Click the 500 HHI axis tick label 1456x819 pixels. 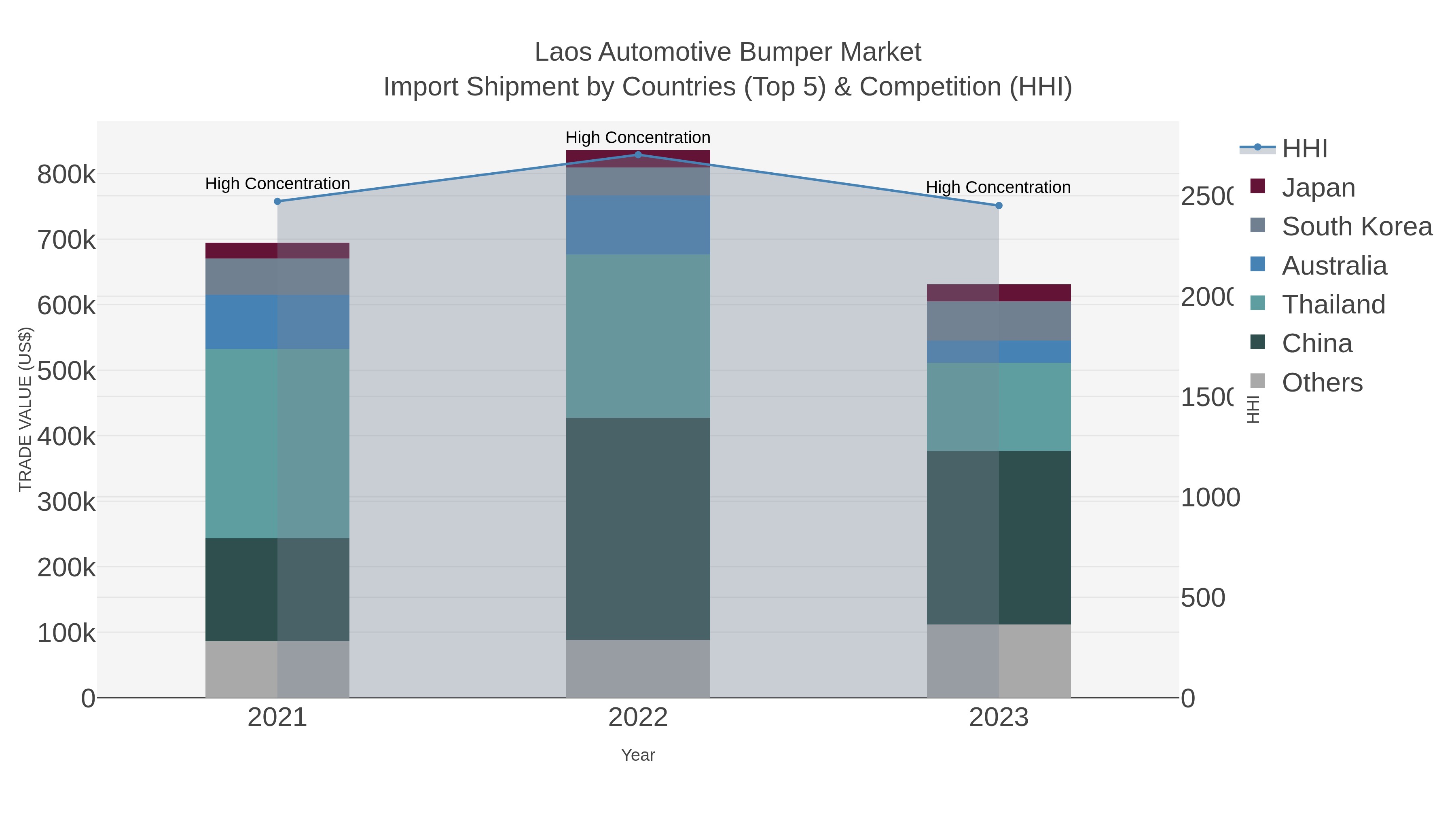click(x=1203, y=598)
